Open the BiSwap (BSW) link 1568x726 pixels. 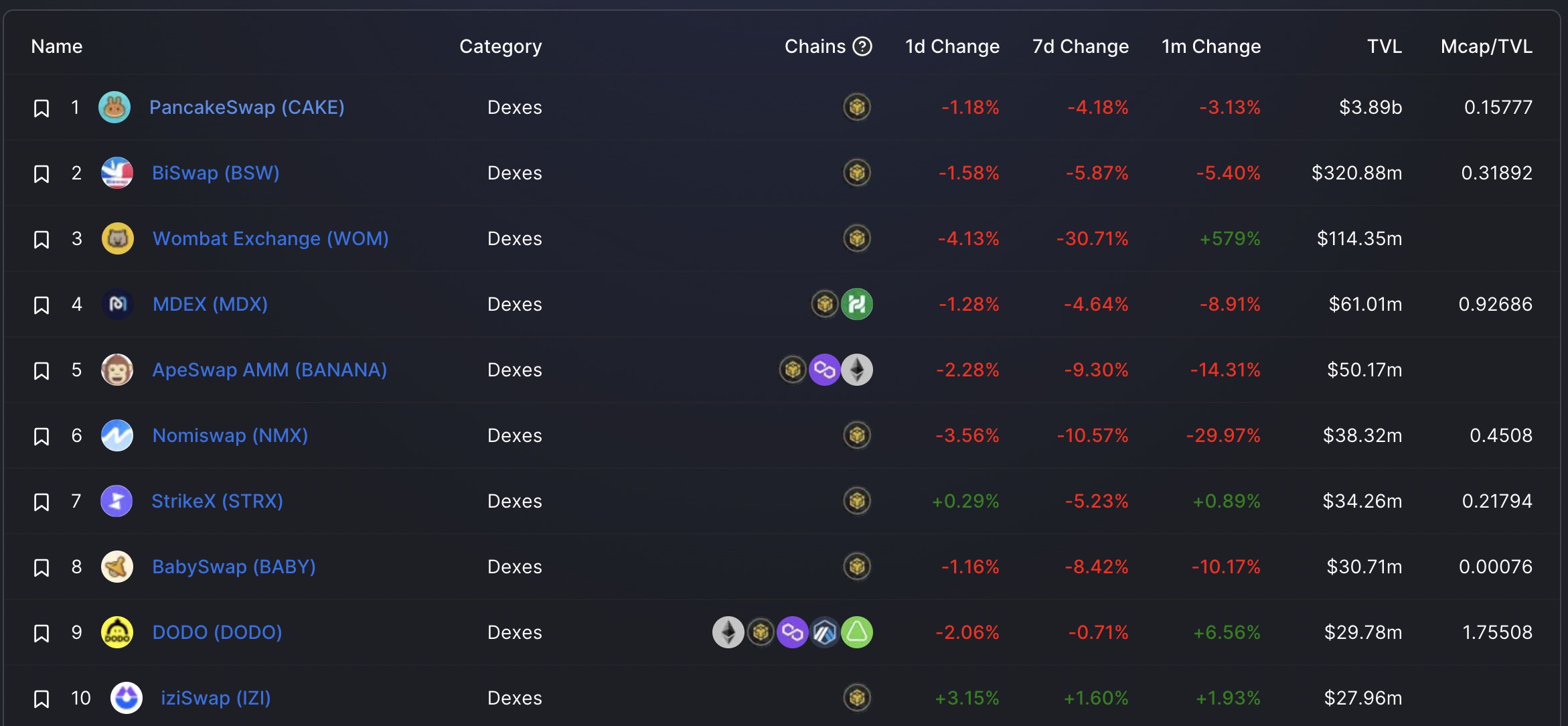(216, 173)
